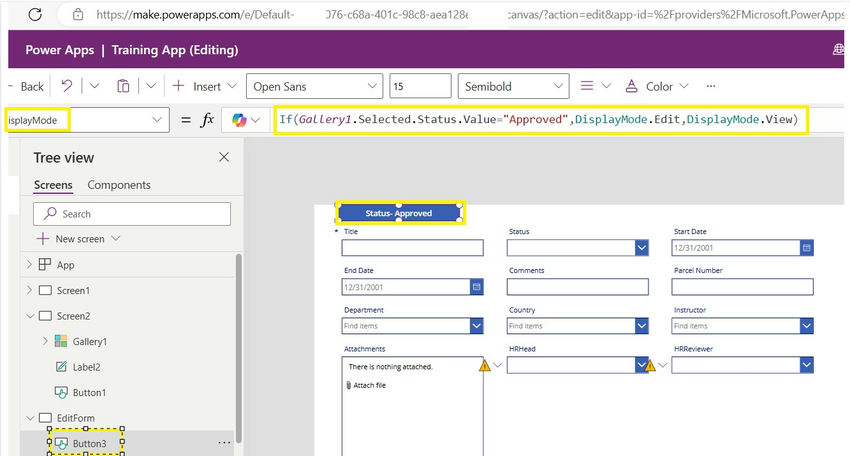This screenshot has height=456, width=850.
Task: Click the Parcel Number text input
Action: [x=742, y=287]
